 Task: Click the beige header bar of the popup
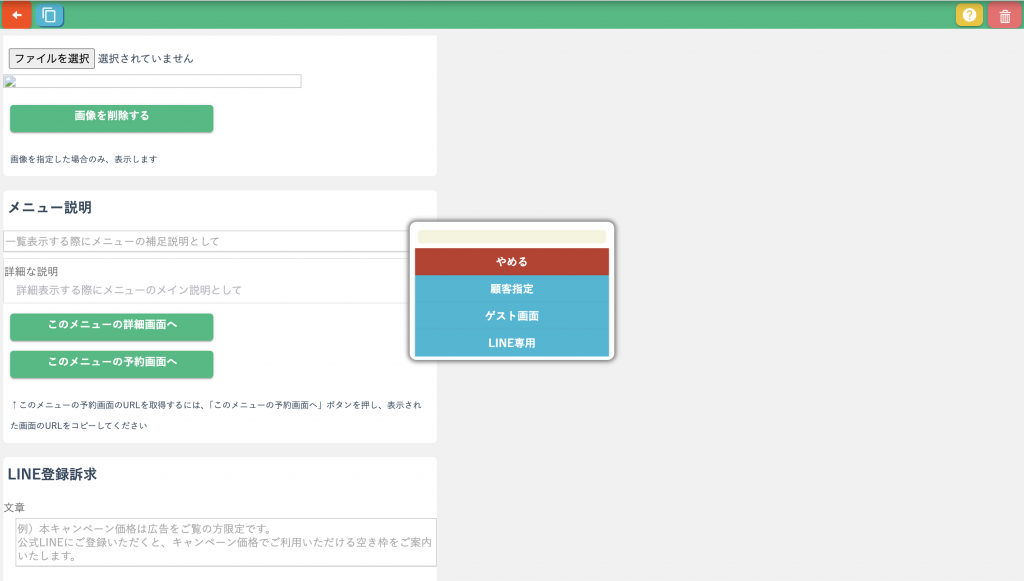(x=512, y=237)
